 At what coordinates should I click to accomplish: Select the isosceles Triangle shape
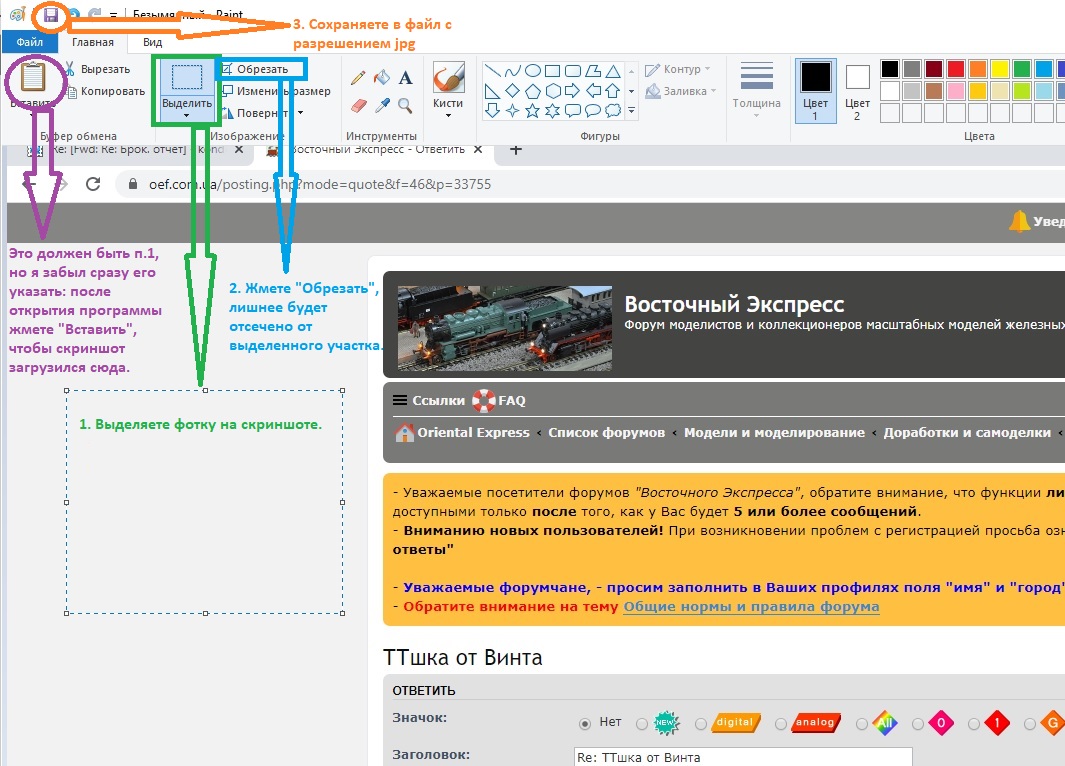[613, 71]
